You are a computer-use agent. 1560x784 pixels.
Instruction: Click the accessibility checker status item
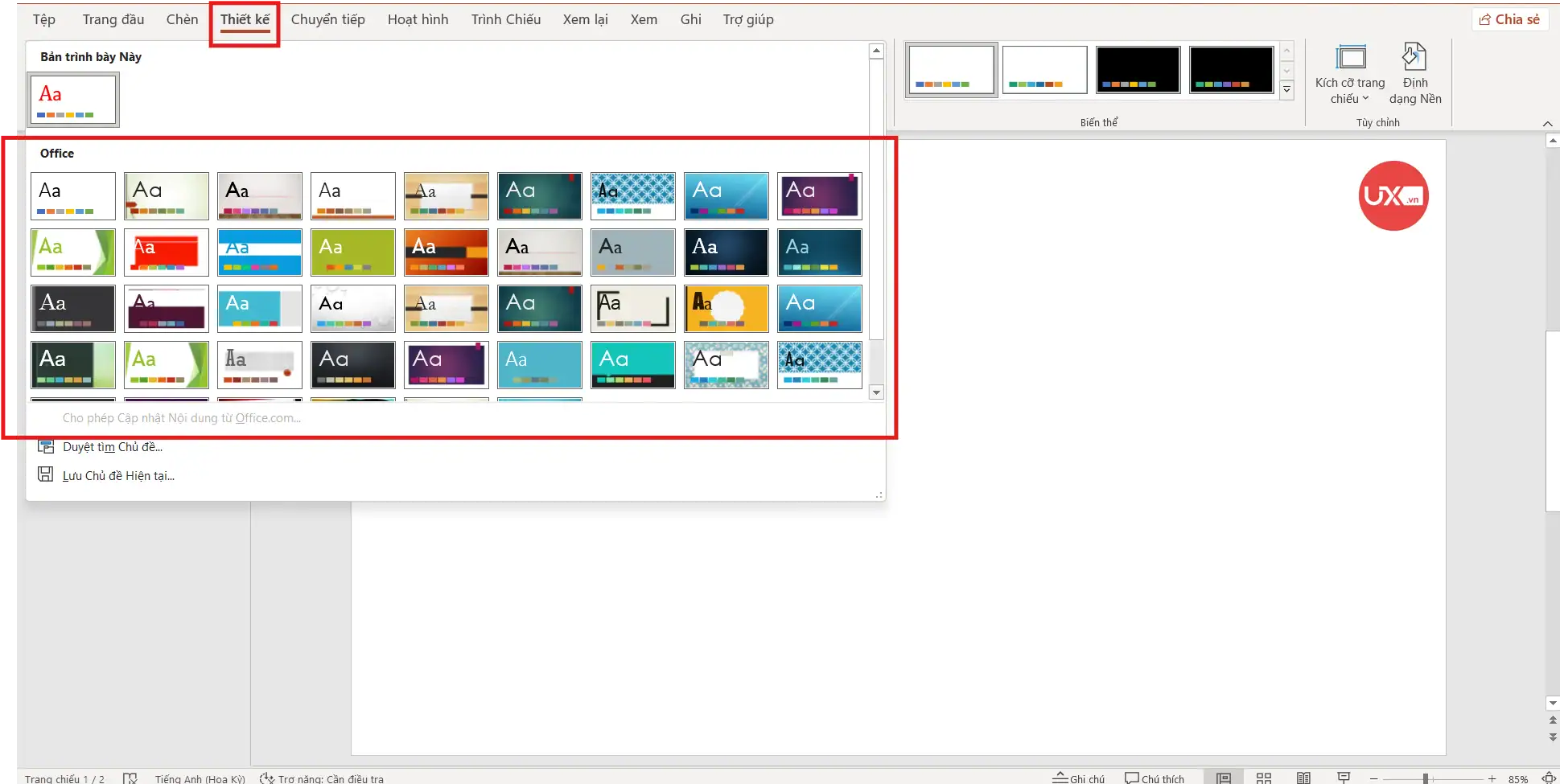coord(322,778)
